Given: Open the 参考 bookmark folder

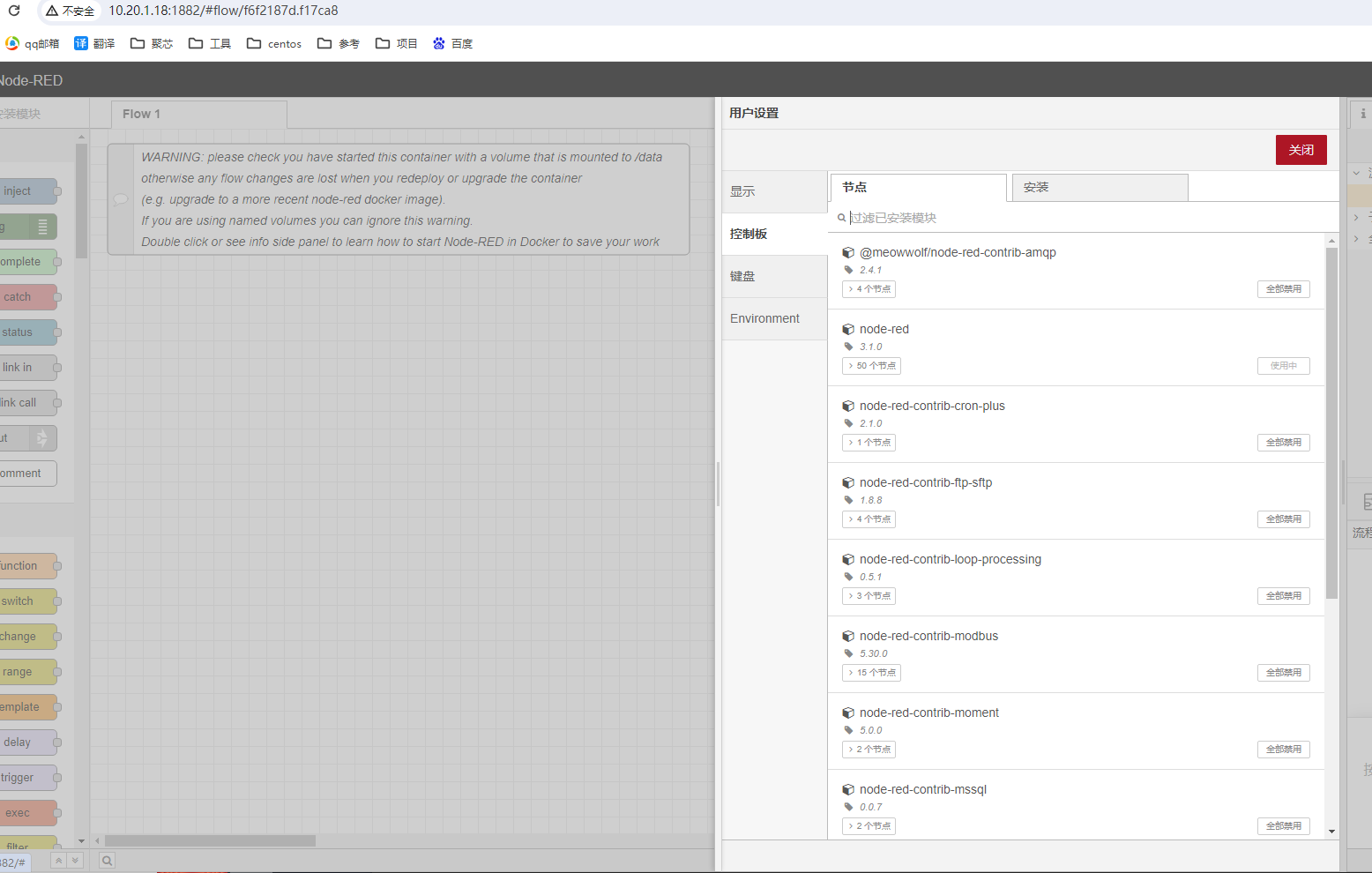Looking at the screenshot, I should click(339, 43).
